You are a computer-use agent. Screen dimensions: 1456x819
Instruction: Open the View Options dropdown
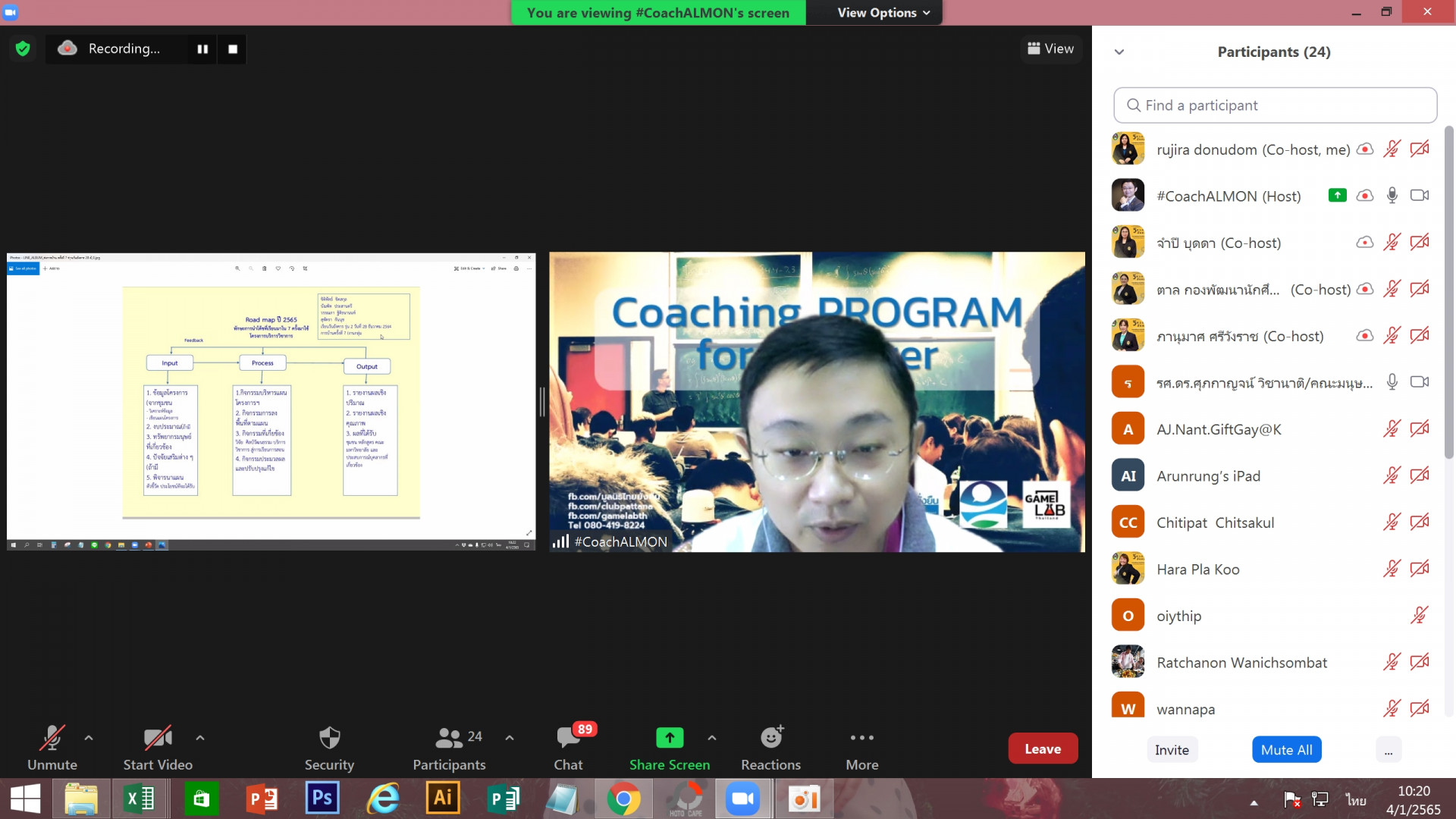tap(883, 12)
